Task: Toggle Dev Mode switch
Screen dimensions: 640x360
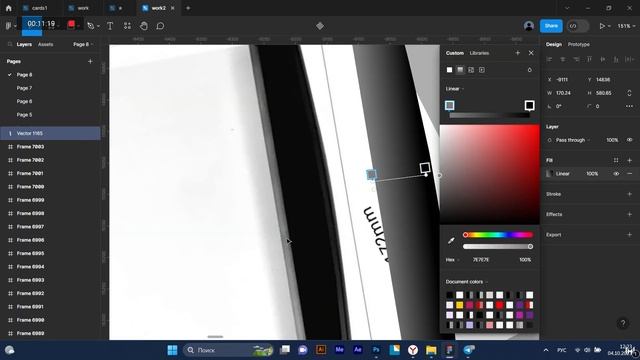Action: click(578, 26)
